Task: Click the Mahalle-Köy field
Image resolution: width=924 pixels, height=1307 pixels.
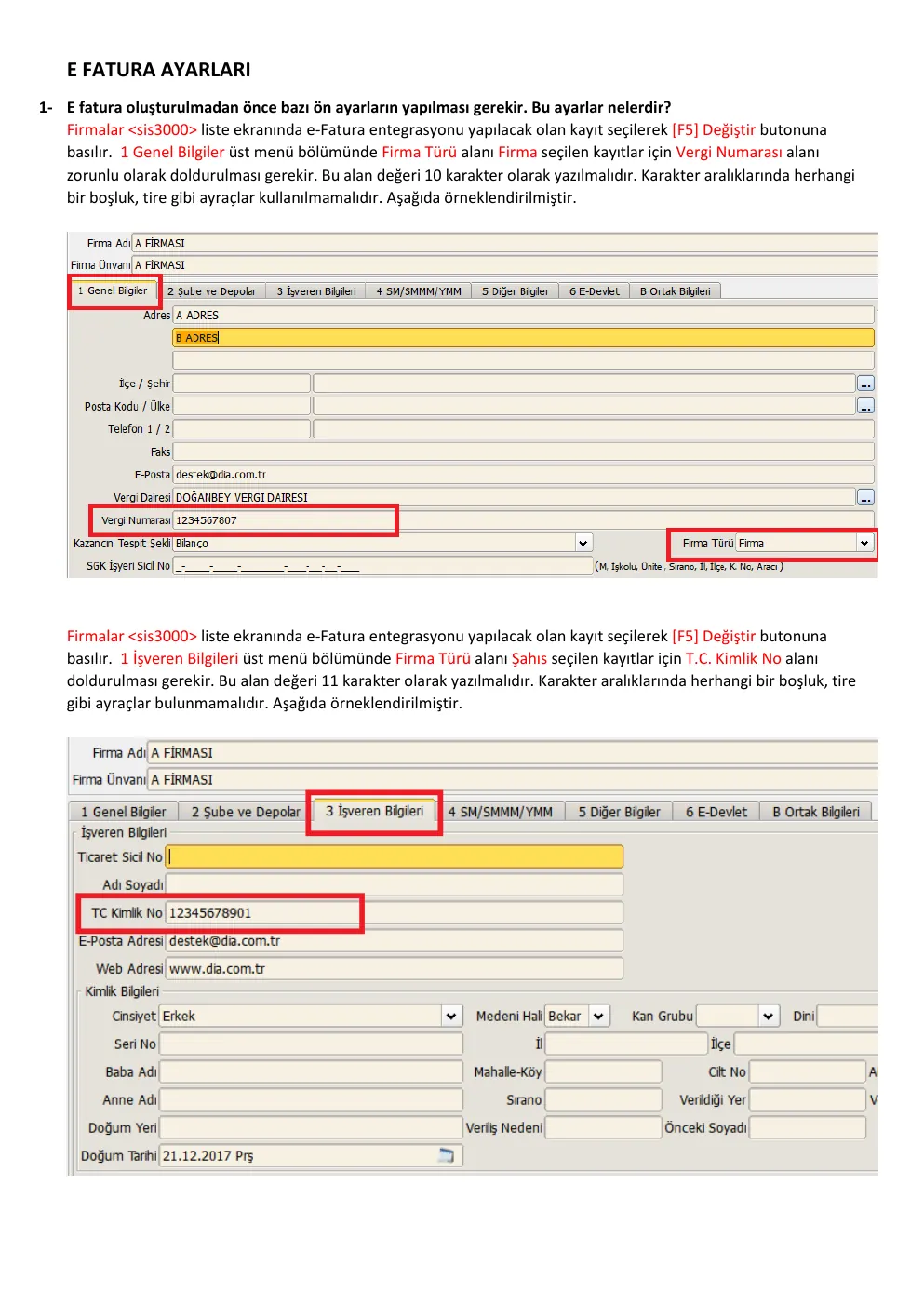Action: pyautogui.click(x=603, y=1071)
